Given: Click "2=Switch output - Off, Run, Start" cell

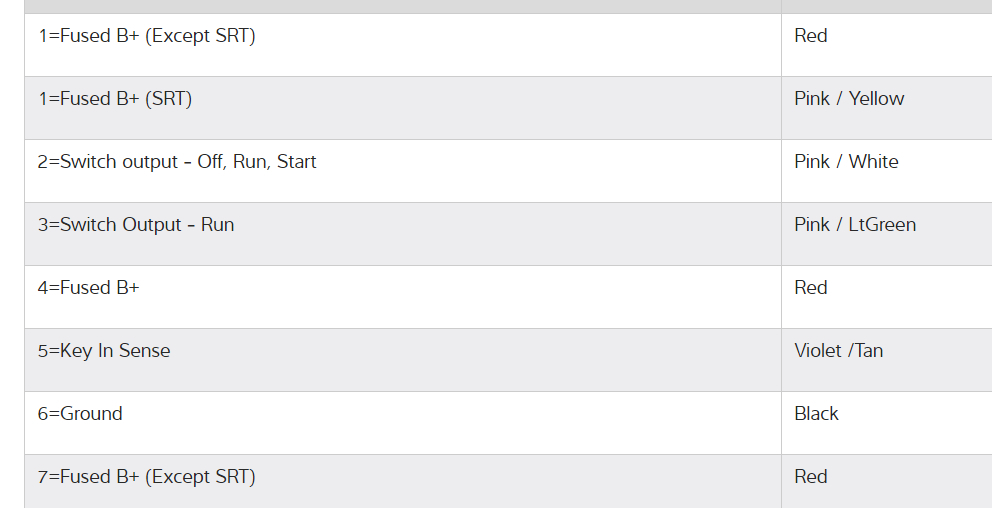Looking at the screenshot, I should tap(177, 162).
